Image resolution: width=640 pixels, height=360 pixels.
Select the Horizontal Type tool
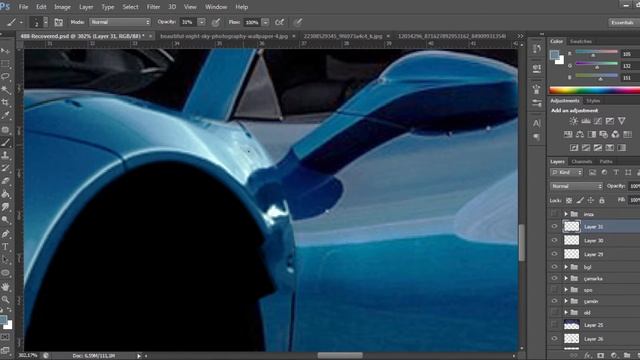(5, 247)
